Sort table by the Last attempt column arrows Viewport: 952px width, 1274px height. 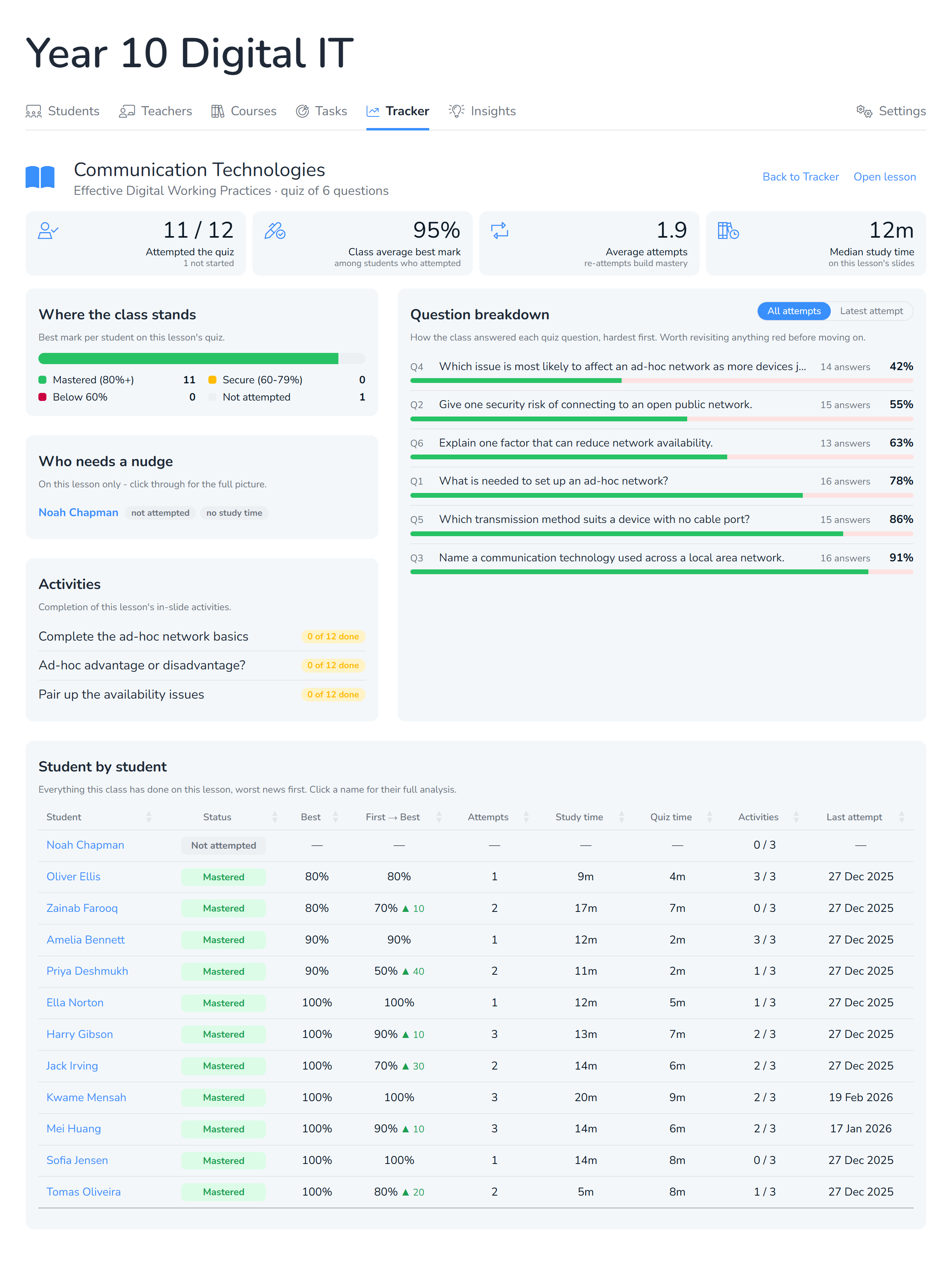tap(901, 817)
